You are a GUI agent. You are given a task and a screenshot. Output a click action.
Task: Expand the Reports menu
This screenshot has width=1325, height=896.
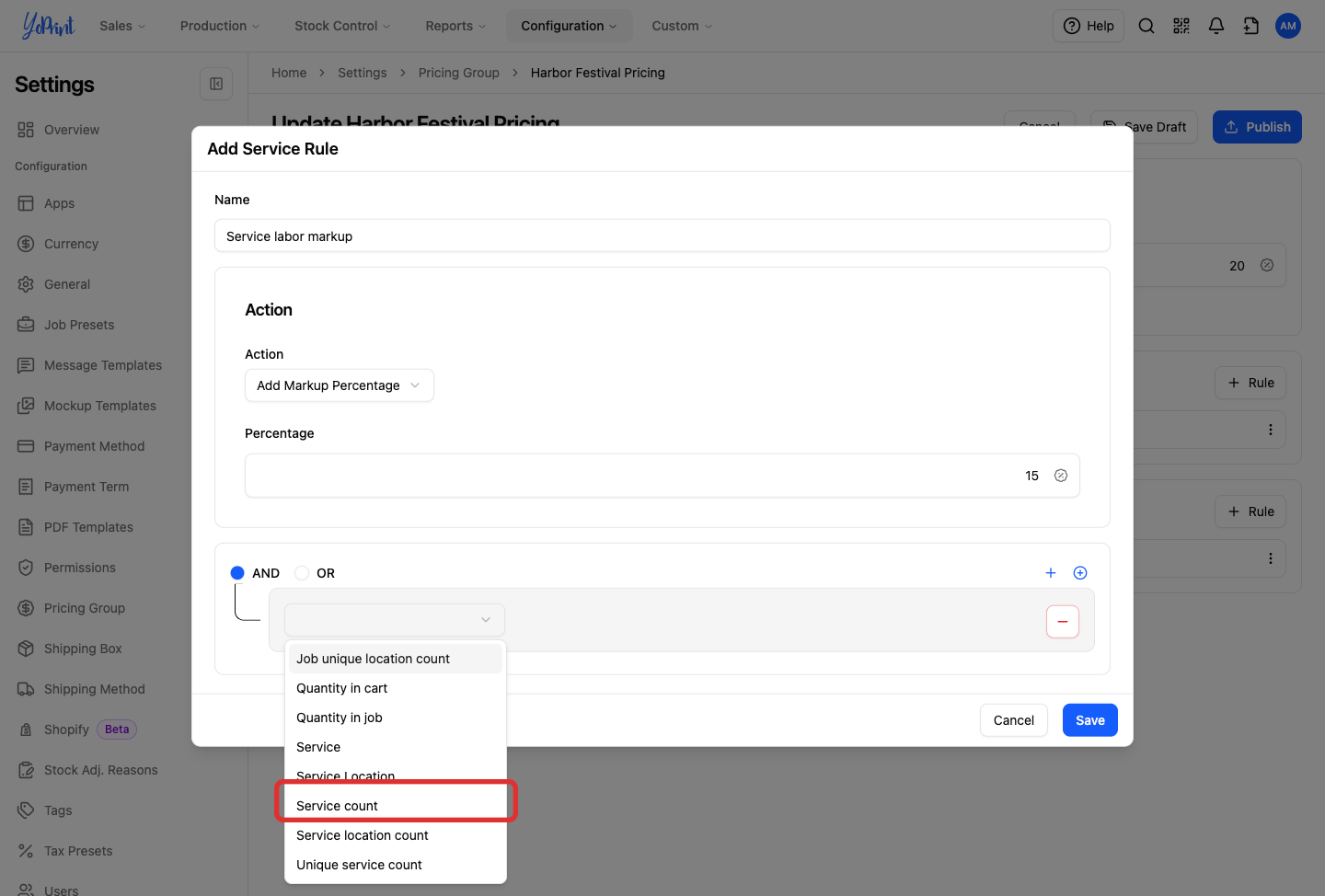455,26
